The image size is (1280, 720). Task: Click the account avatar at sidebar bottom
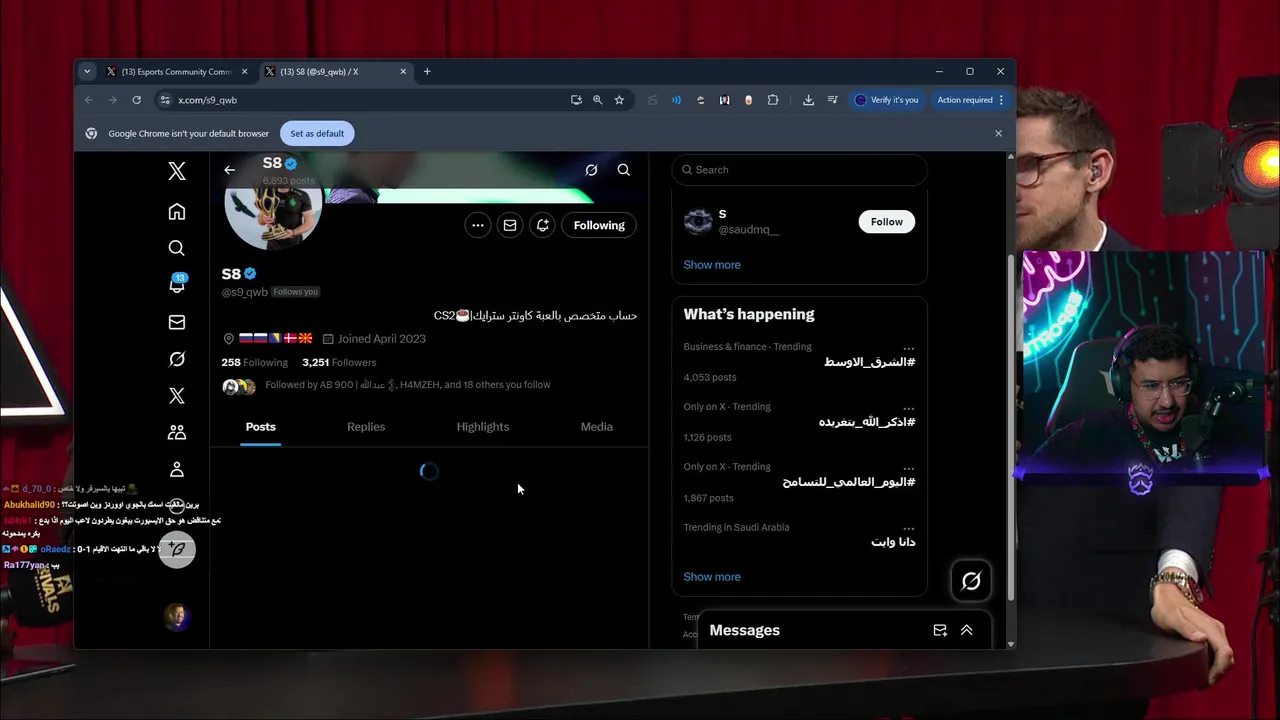tap(177, 616)
